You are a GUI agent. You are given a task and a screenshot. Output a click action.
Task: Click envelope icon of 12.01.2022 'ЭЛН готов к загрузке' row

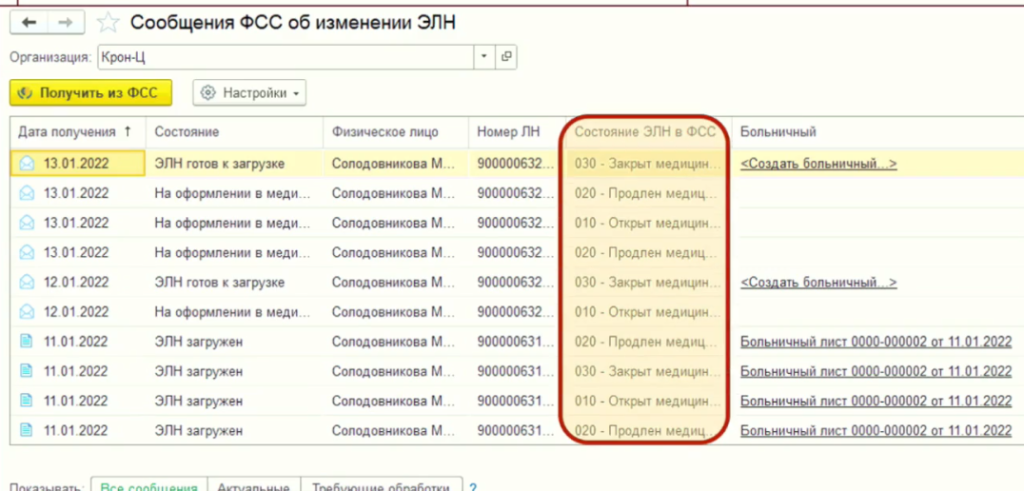(27, 283)
